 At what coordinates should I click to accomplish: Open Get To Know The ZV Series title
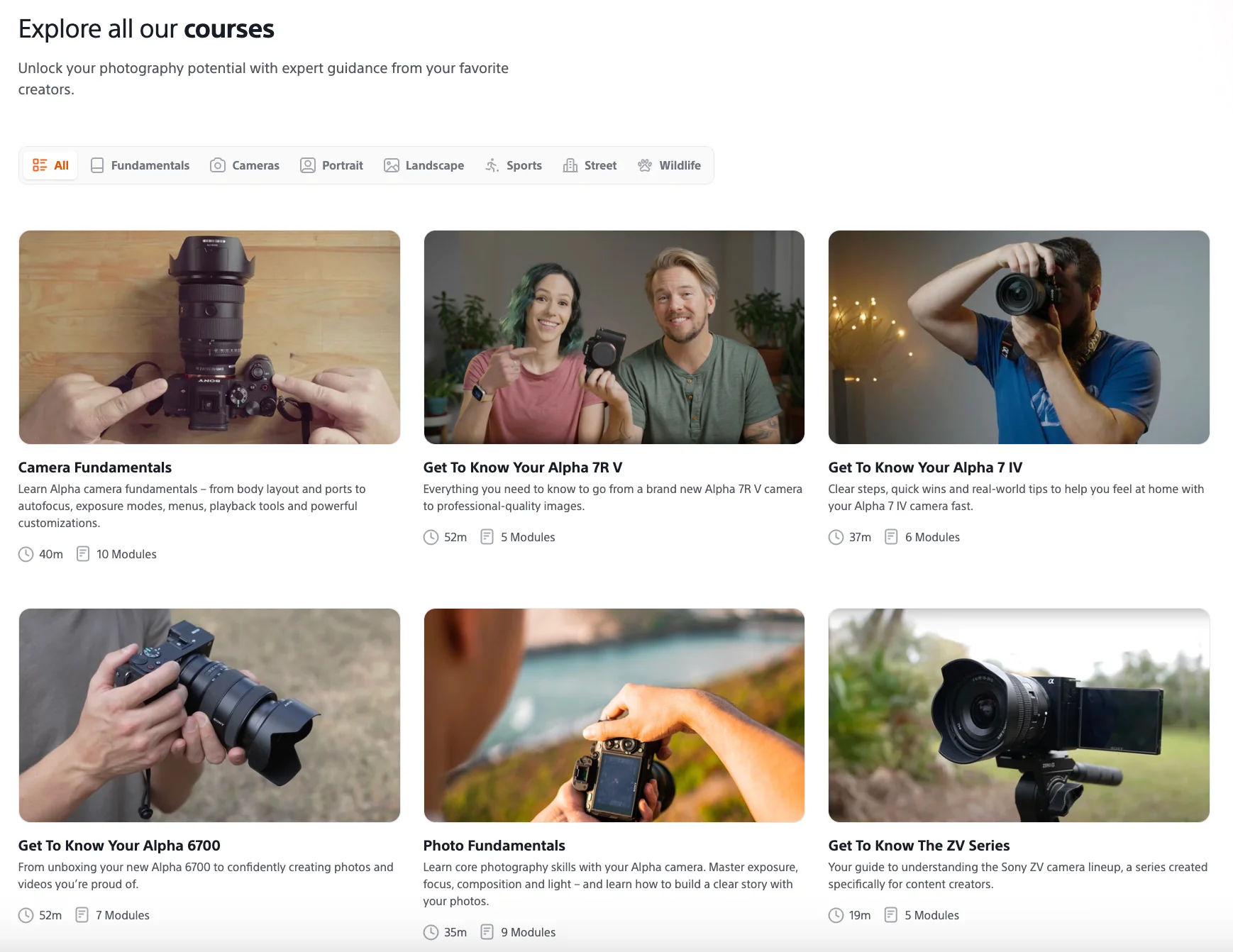tap(918, 846)
